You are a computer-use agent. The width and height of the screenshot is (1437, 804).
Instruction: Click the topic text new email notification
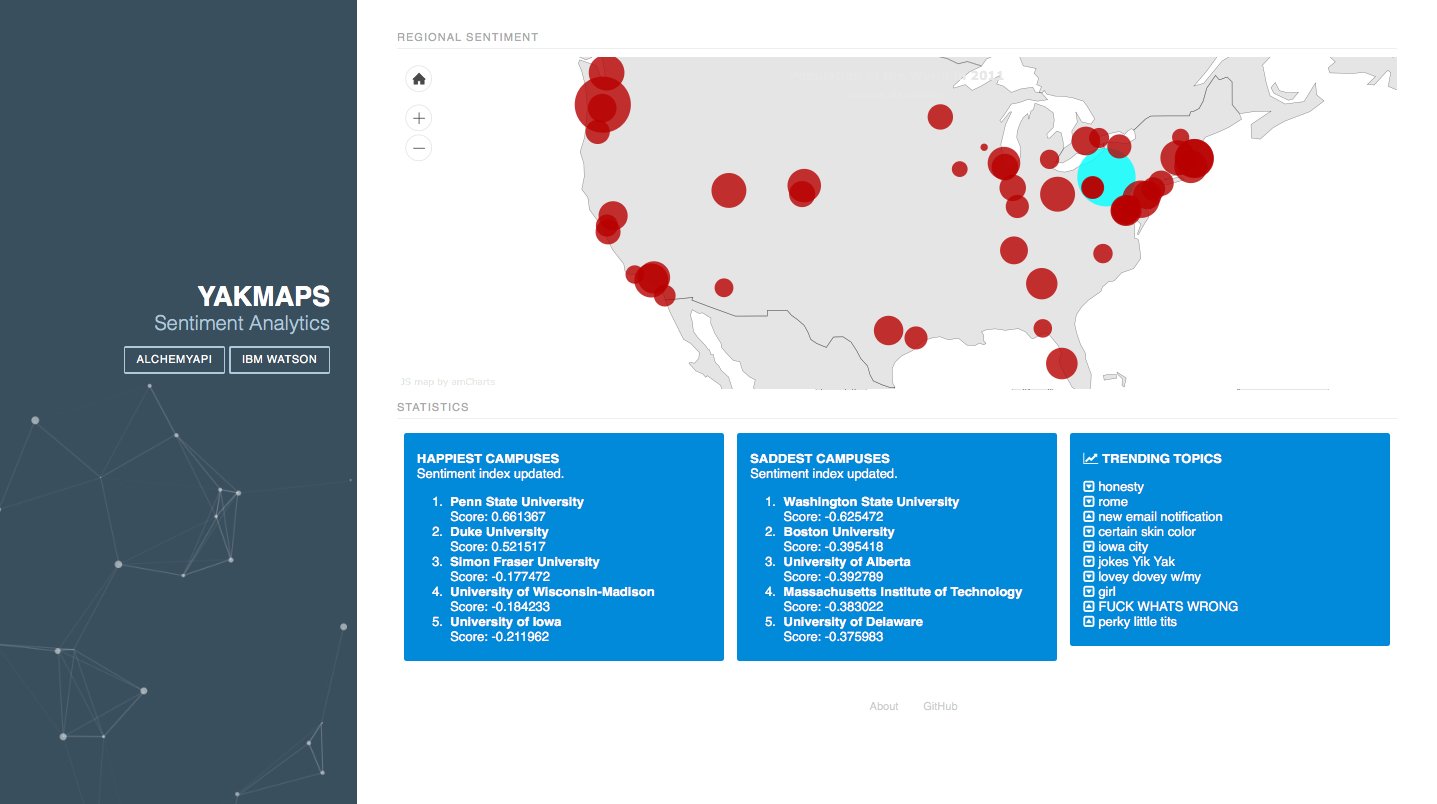click(1160, 517)
